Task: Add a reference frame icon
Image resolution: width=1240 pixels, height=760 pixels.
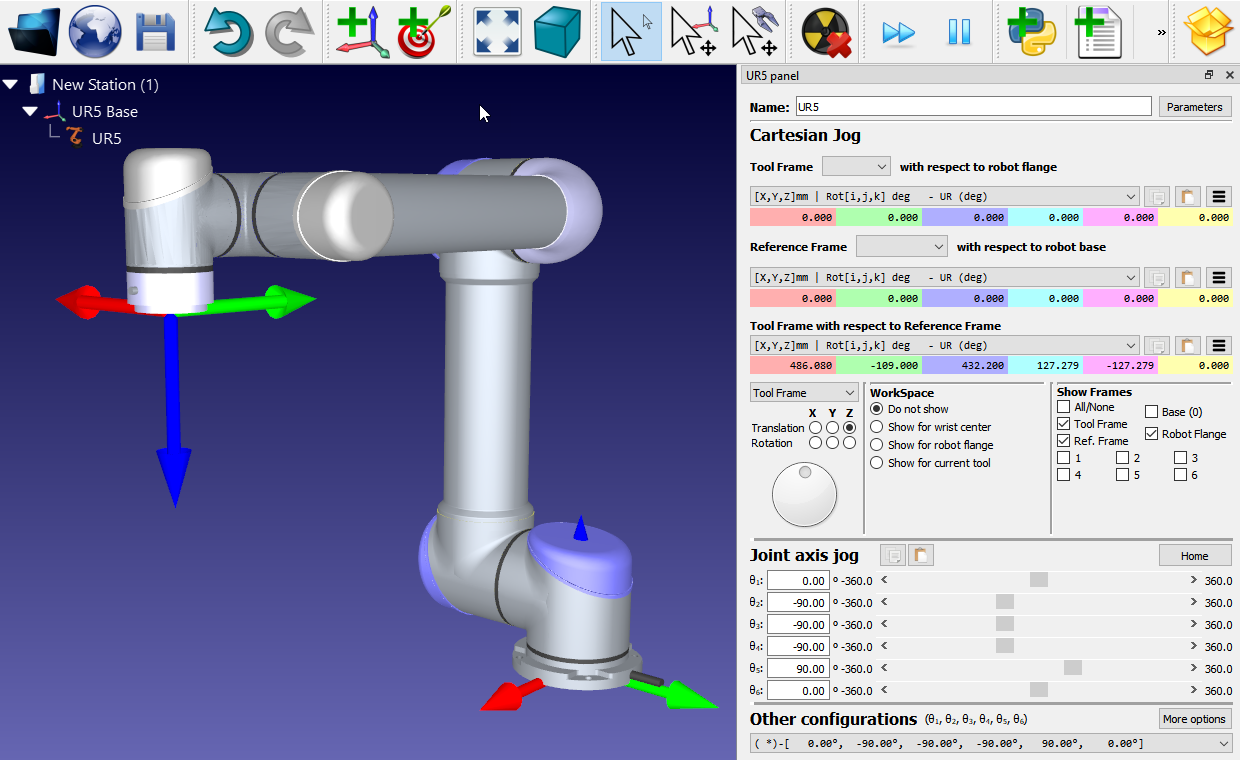Action: (x=361, y=32)
